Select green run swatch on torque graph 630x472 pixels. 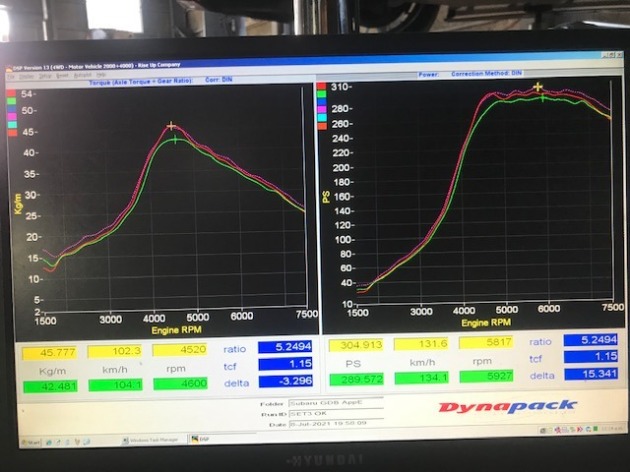pyautogui.click(x=11, y=100)
